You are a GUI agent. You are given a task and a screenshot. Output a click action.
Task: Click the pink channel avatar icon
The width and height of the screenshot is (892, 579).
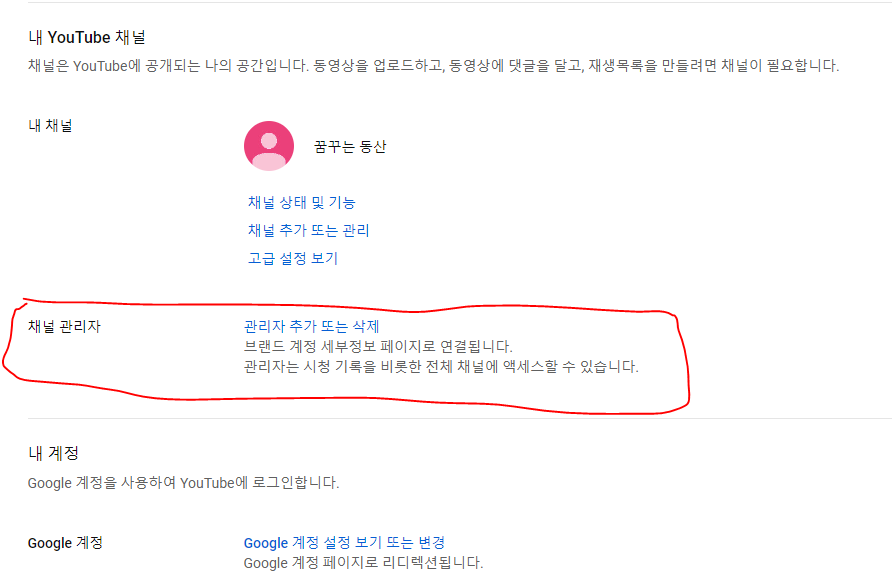pos(269,146)
